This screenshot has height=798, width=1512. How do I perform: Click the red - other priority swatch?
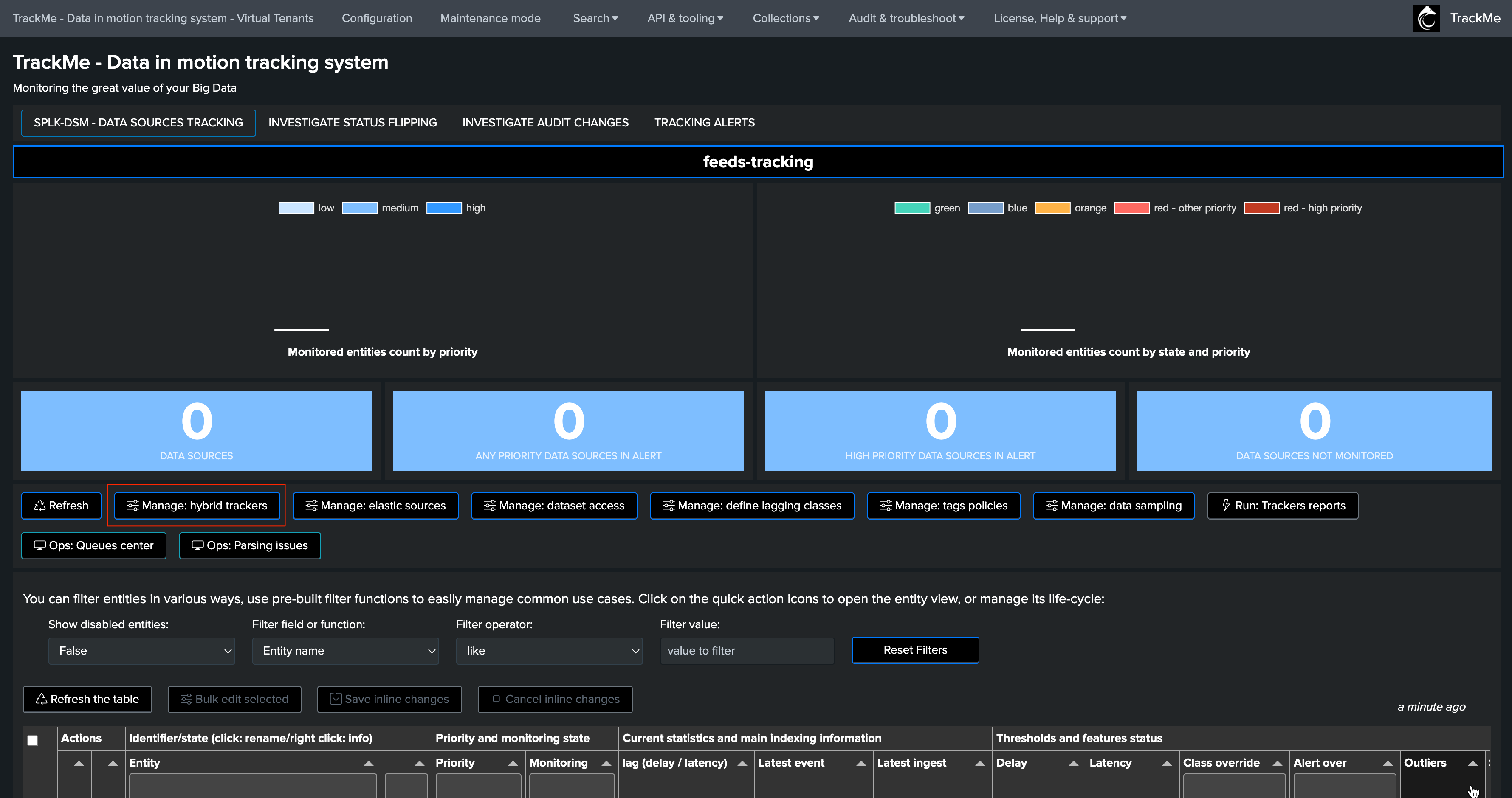point(1131,208)
